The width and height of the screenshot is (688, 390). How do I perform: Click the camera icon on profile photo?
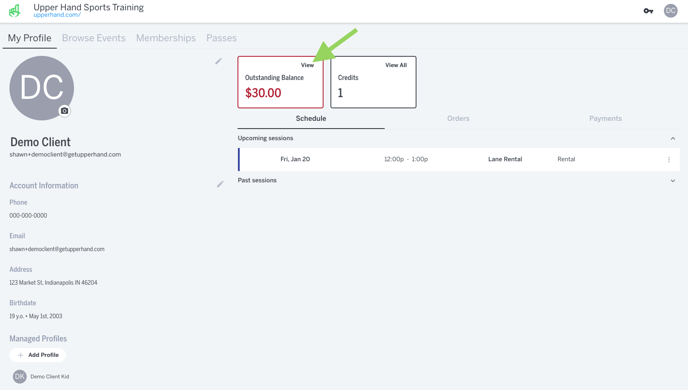click(x=64, y=111)
